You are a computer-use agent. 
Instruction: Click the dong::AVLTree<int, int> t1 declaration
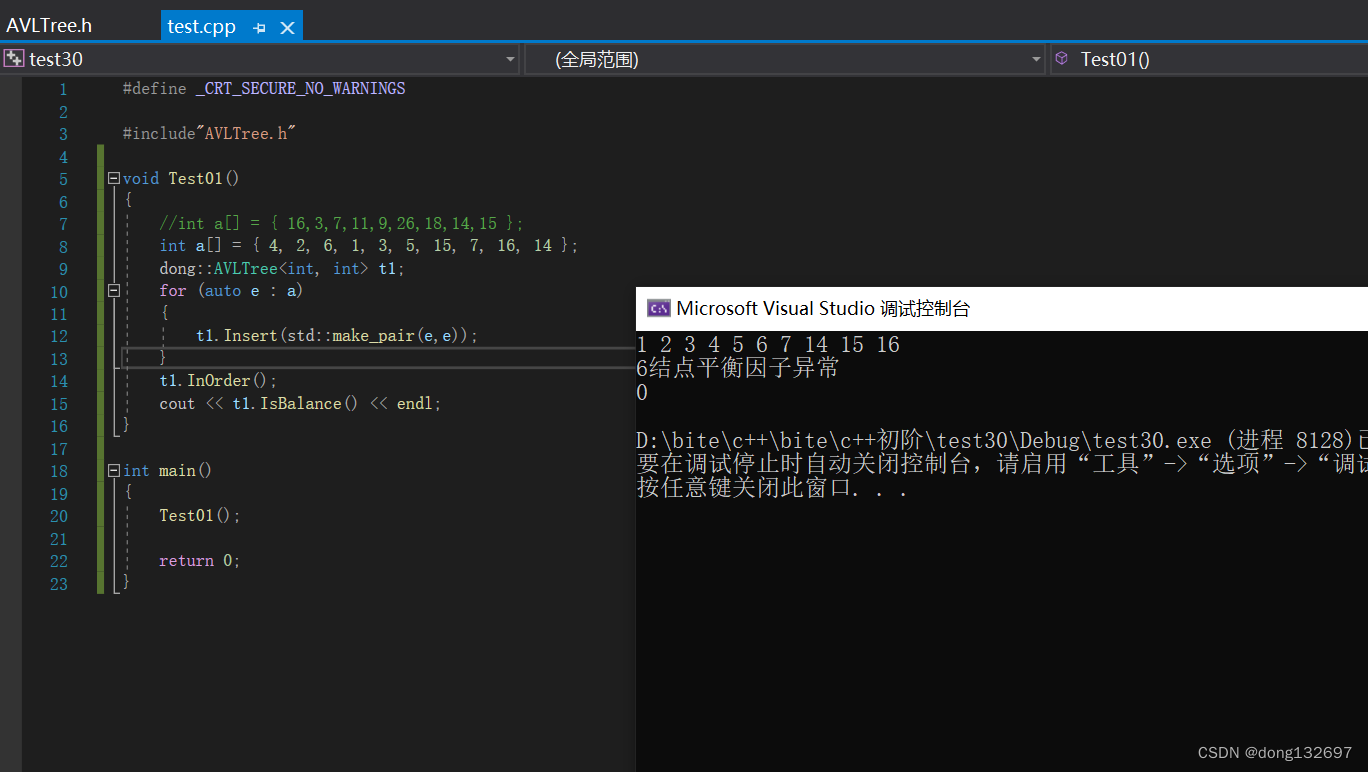pos(282,268)
